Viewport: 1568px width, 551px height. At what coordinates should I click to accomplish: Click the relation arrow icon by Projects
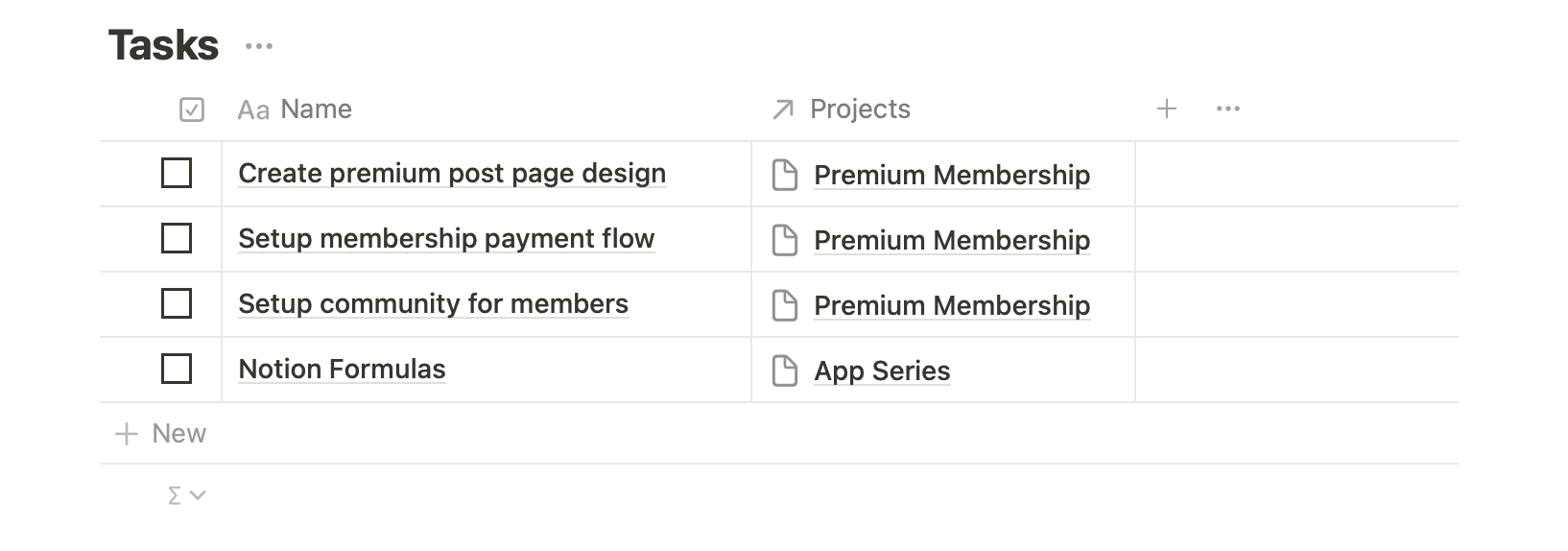[783, 110]
